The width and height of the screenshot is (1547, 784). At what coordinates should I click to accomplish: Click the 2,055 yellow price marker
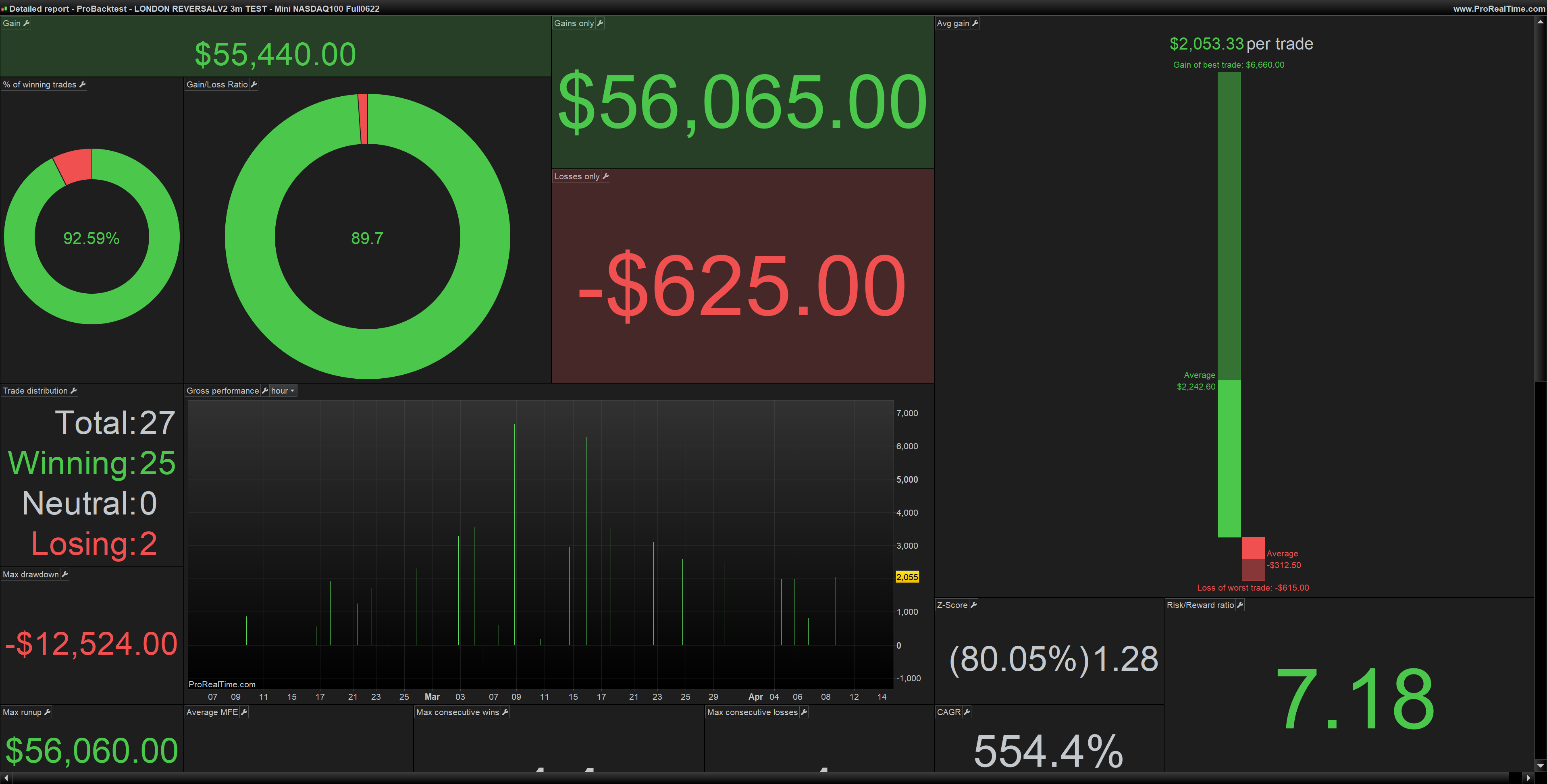[907, 577]
